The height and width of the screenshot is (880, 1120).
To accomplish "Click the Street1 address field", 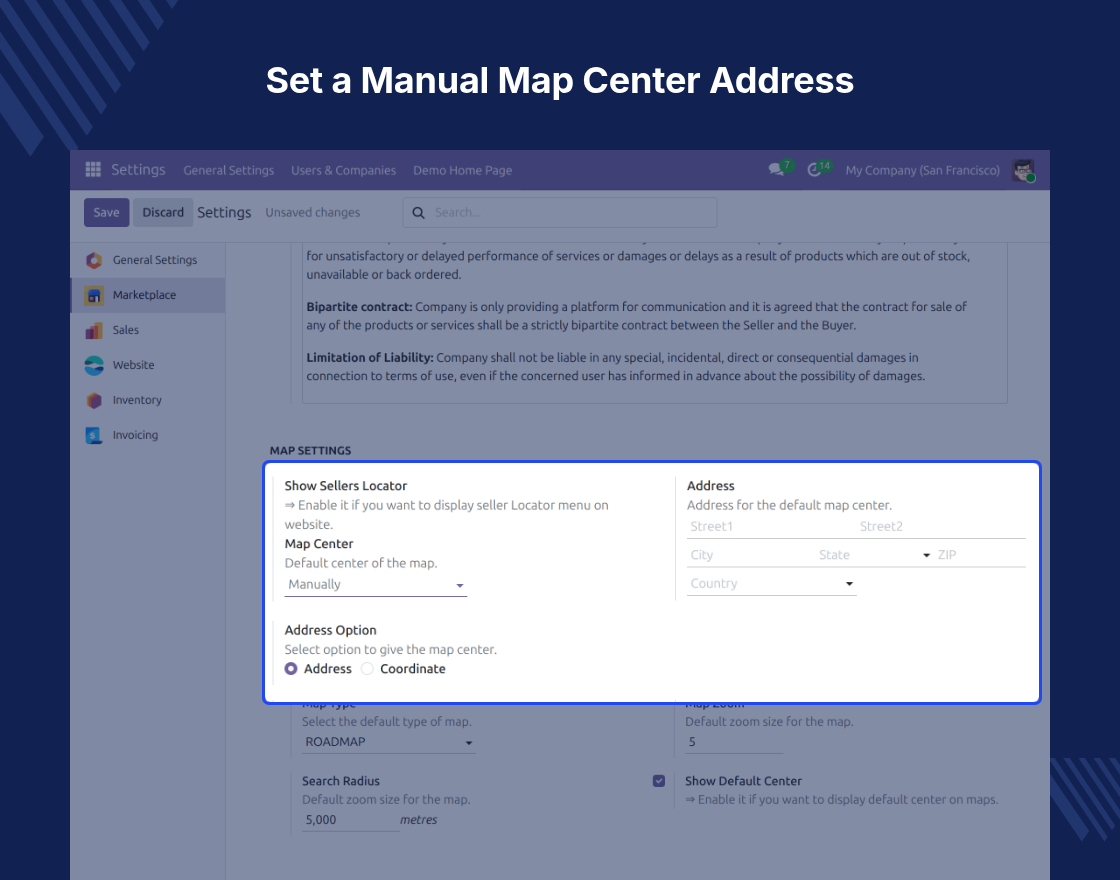I will click(x=770, y=526).
